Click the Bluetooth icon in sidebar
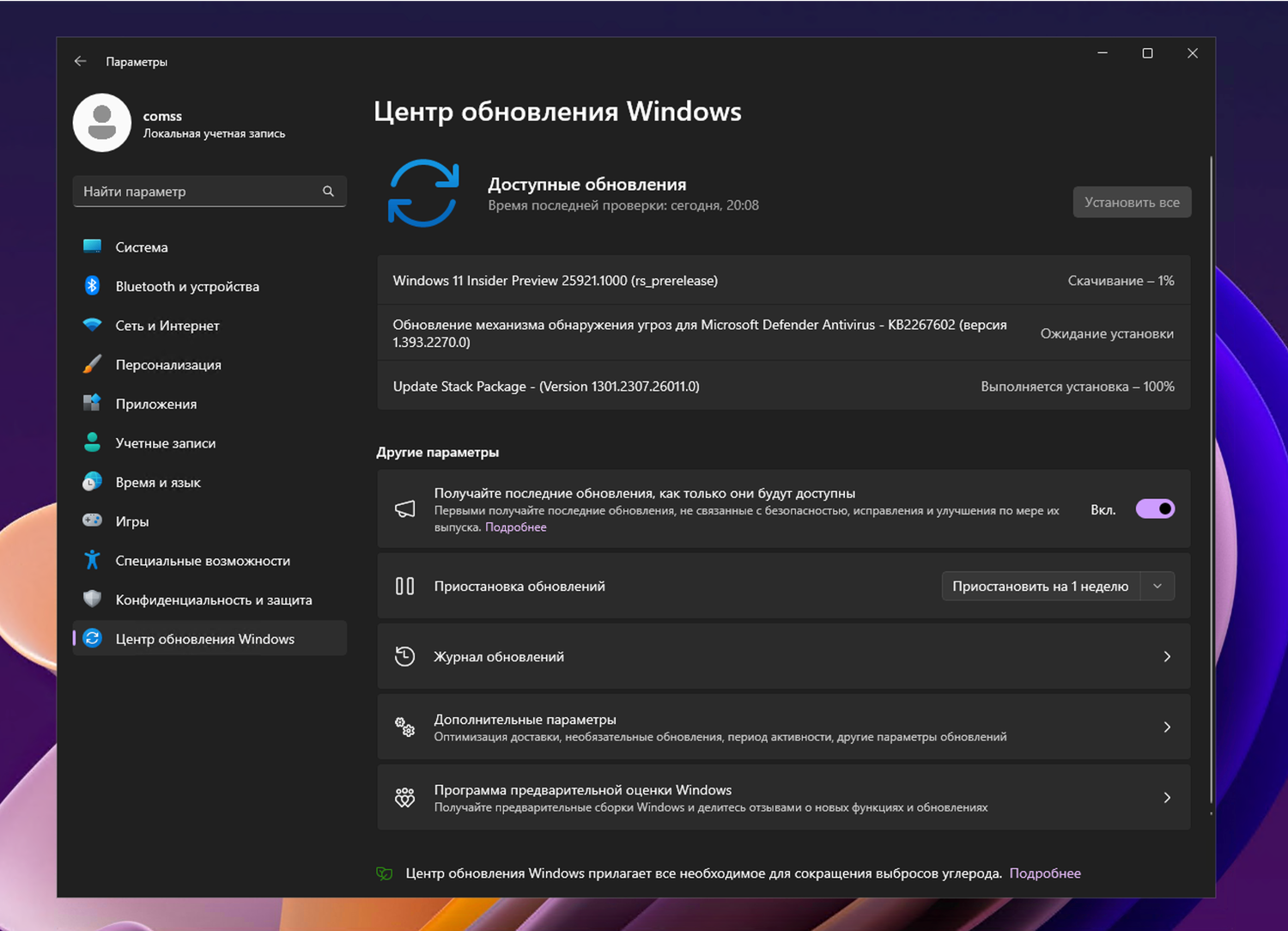 [x=93, y=286]
